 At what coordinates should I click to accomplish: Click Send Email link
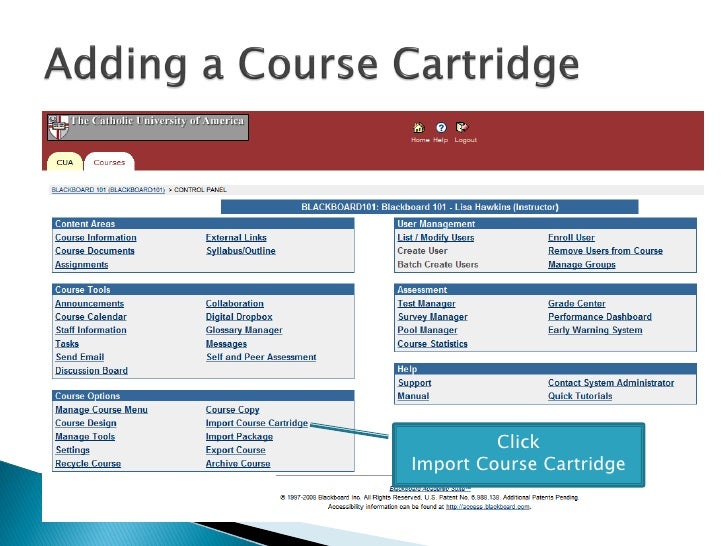79,357
